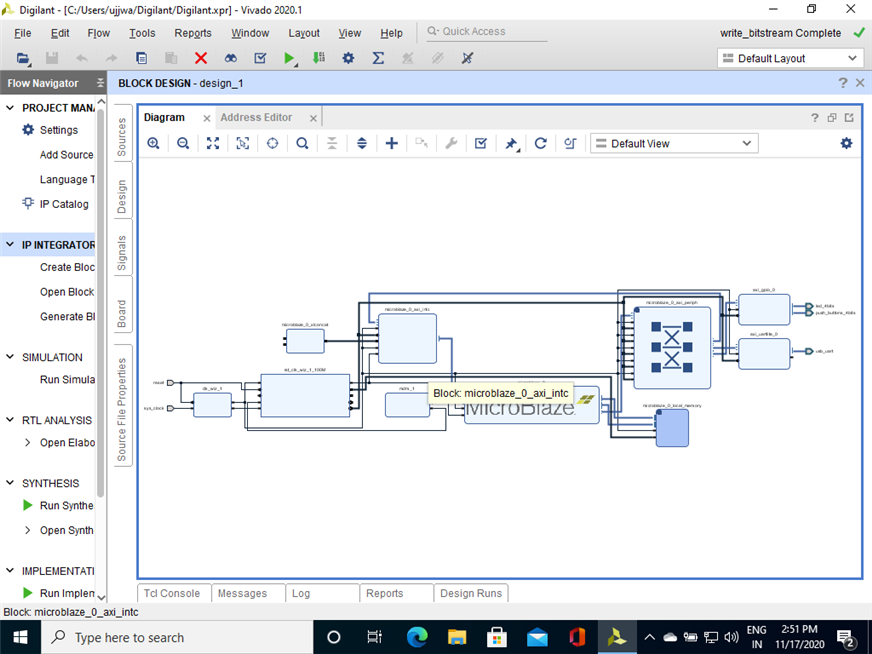Click the Regenerate Layout refresh icon
The height and width of the screenshot is (654, 872).
541,143
